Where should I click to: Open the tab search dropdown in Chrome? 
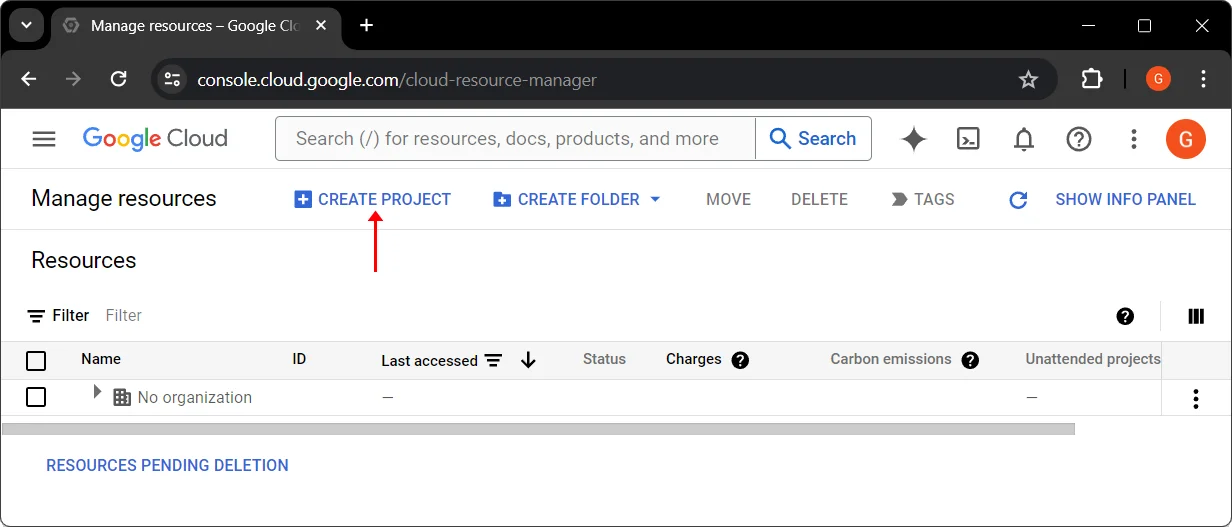[x=27, y=25]
